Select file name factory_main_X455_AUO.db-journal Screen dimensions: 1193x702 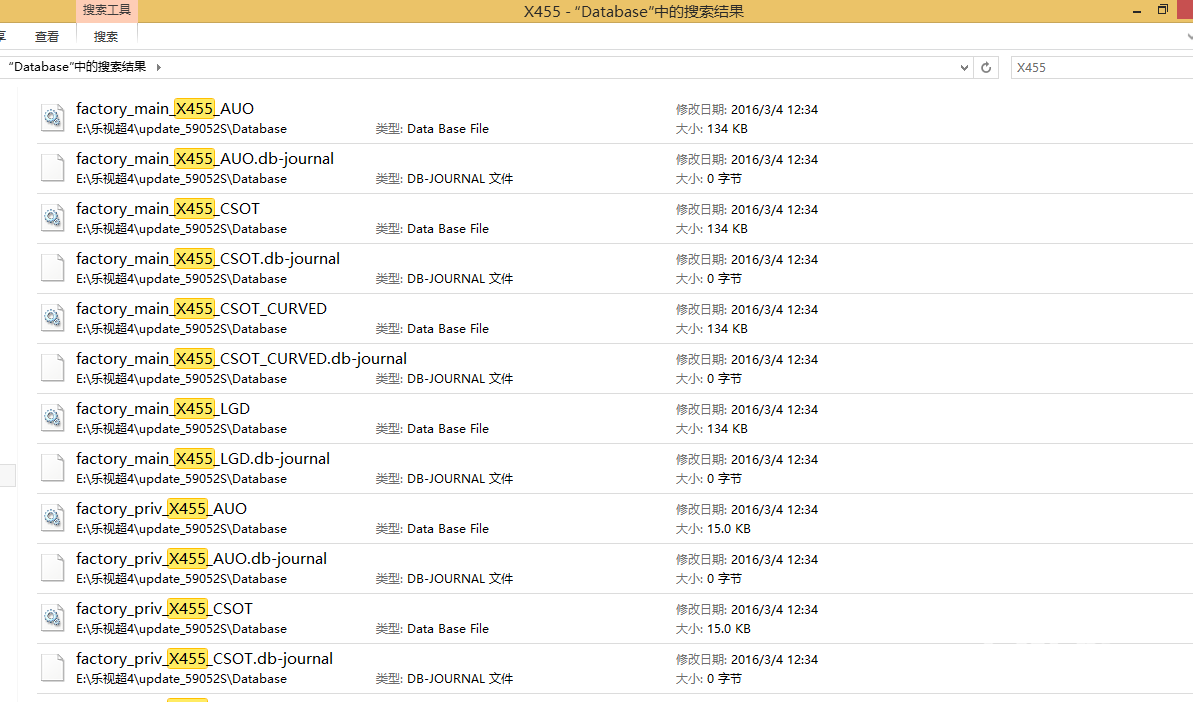click(x=205, y=159)
